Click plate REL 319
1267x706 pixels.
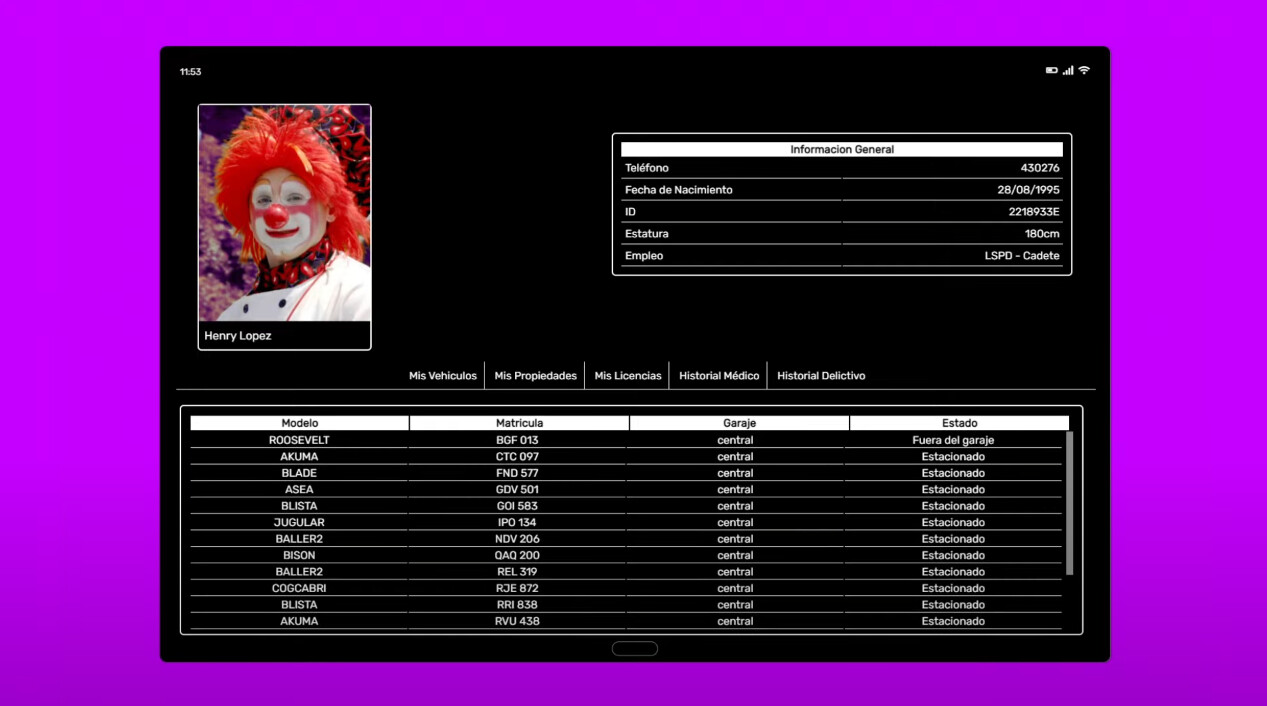coord(517,572)
